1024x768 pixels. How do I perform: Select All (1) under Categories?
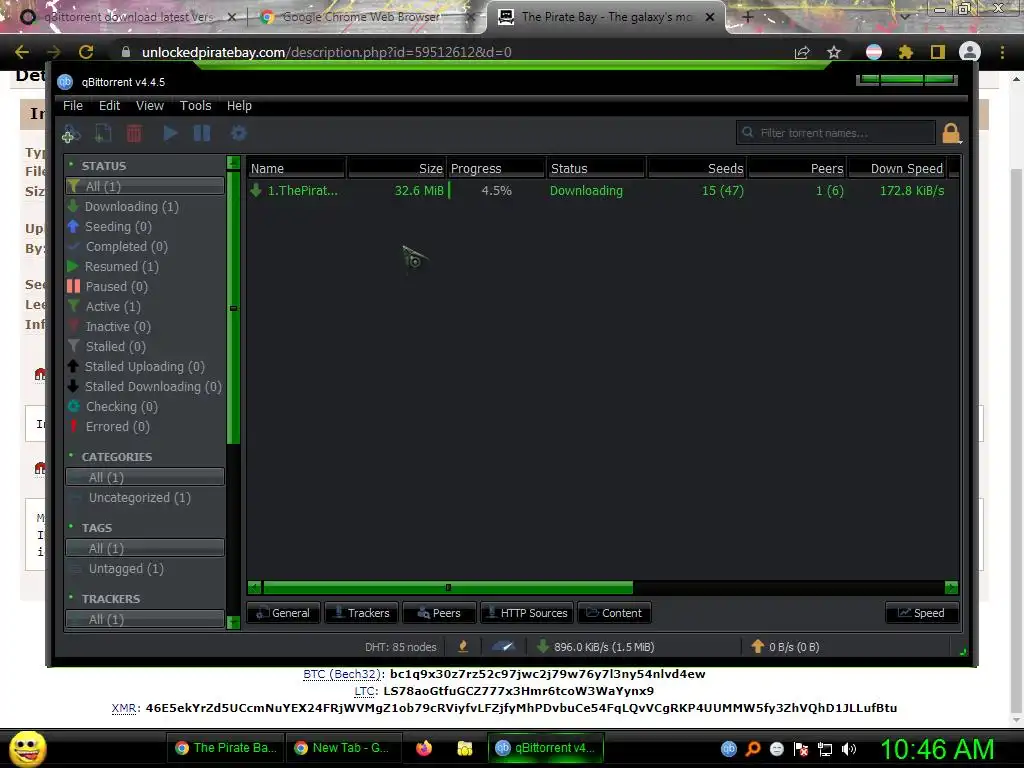pos(145,477)
